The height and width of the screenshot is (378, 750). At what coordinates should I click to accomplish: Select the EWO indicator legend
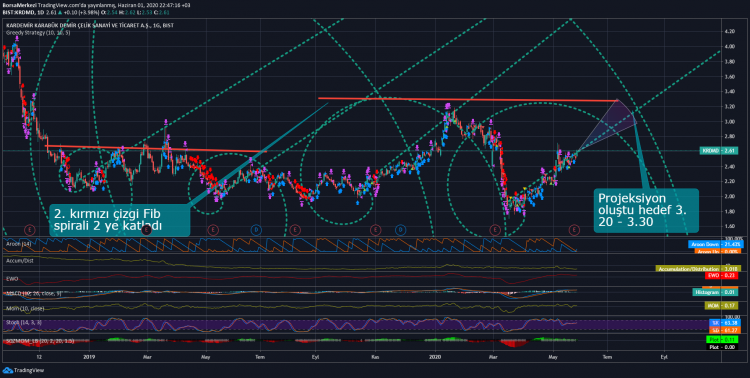tap(12, 278)
